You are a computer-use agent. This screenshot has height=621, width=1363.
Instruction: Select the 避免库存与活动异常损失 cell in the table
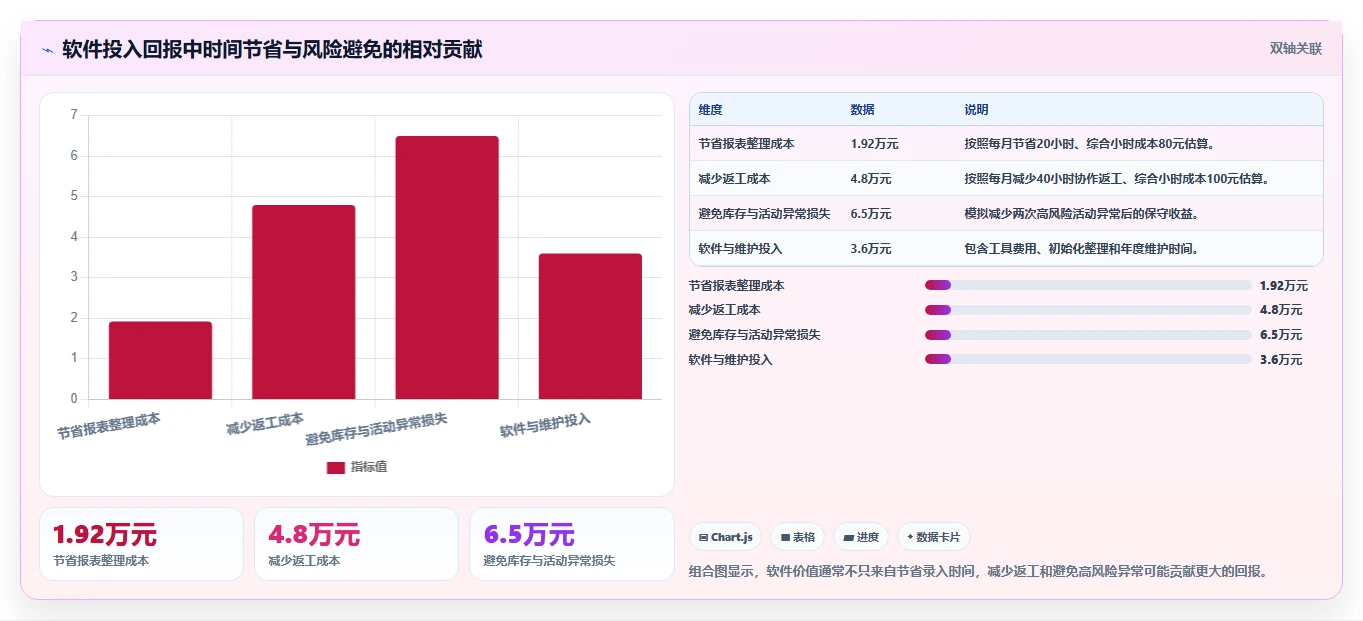click(765, 214)
